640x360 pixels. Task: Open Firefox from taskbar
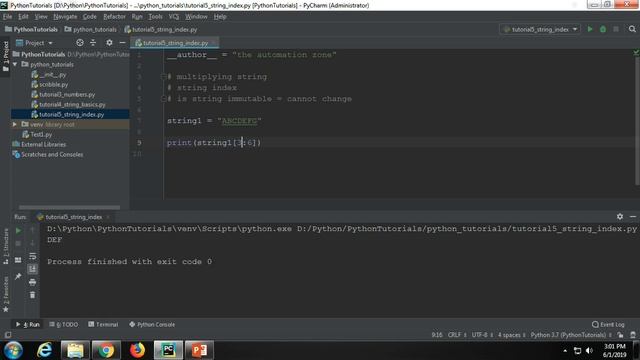[x=137, y=350]
